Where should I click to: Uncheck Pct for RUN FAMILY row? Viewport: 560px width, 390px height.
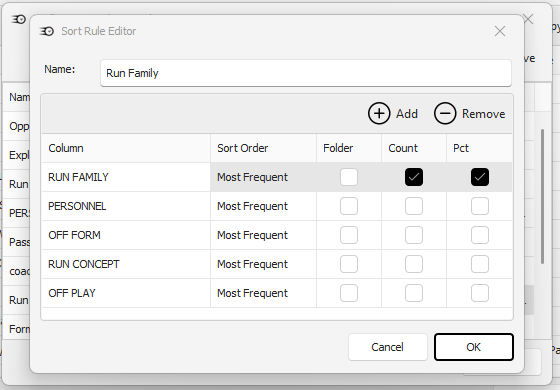coord(480,177)
